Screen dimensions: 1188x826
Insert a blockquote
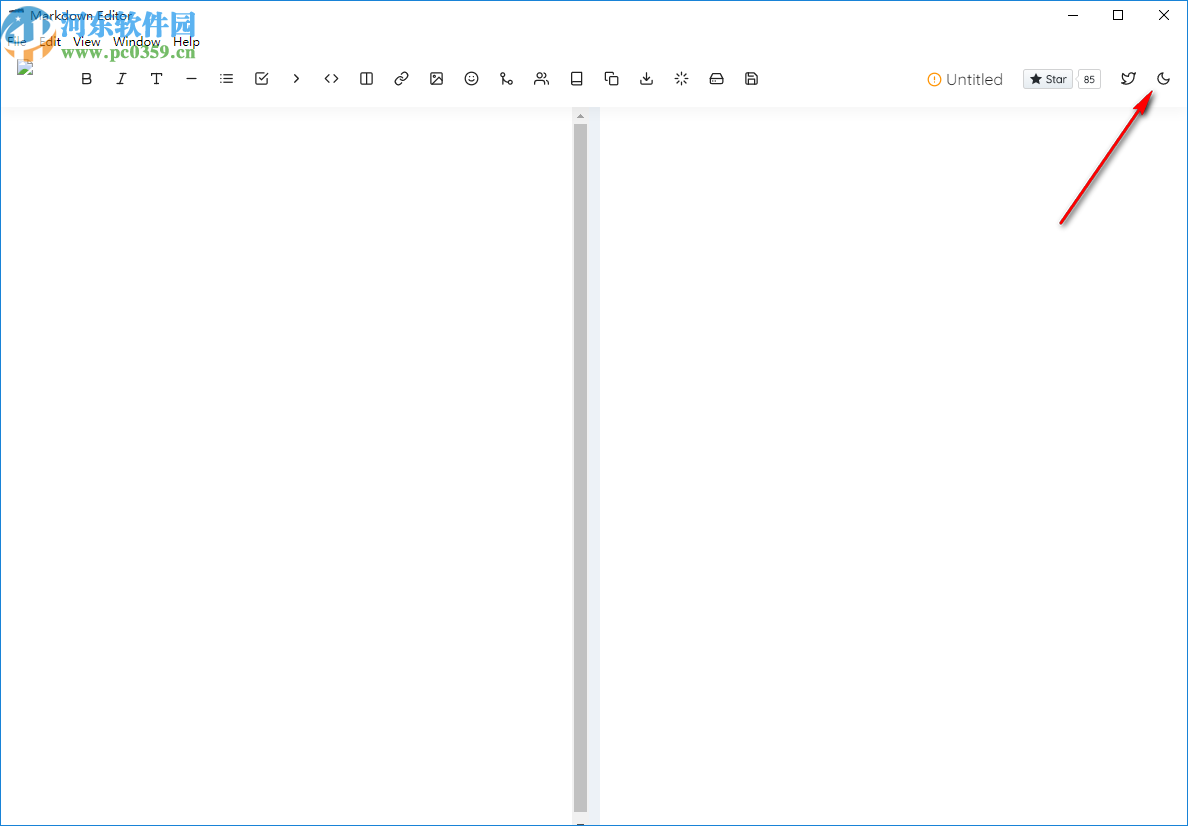coord(296,78)
